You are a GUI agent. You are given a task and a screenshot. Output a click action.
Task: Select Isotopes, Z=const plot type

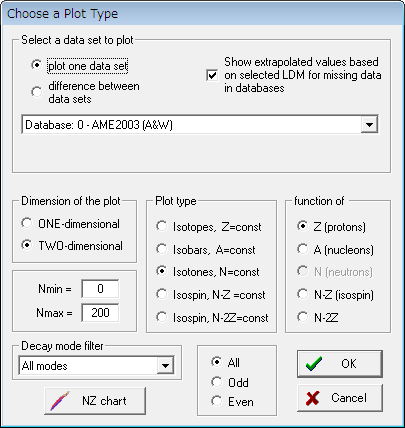point(162,226)
